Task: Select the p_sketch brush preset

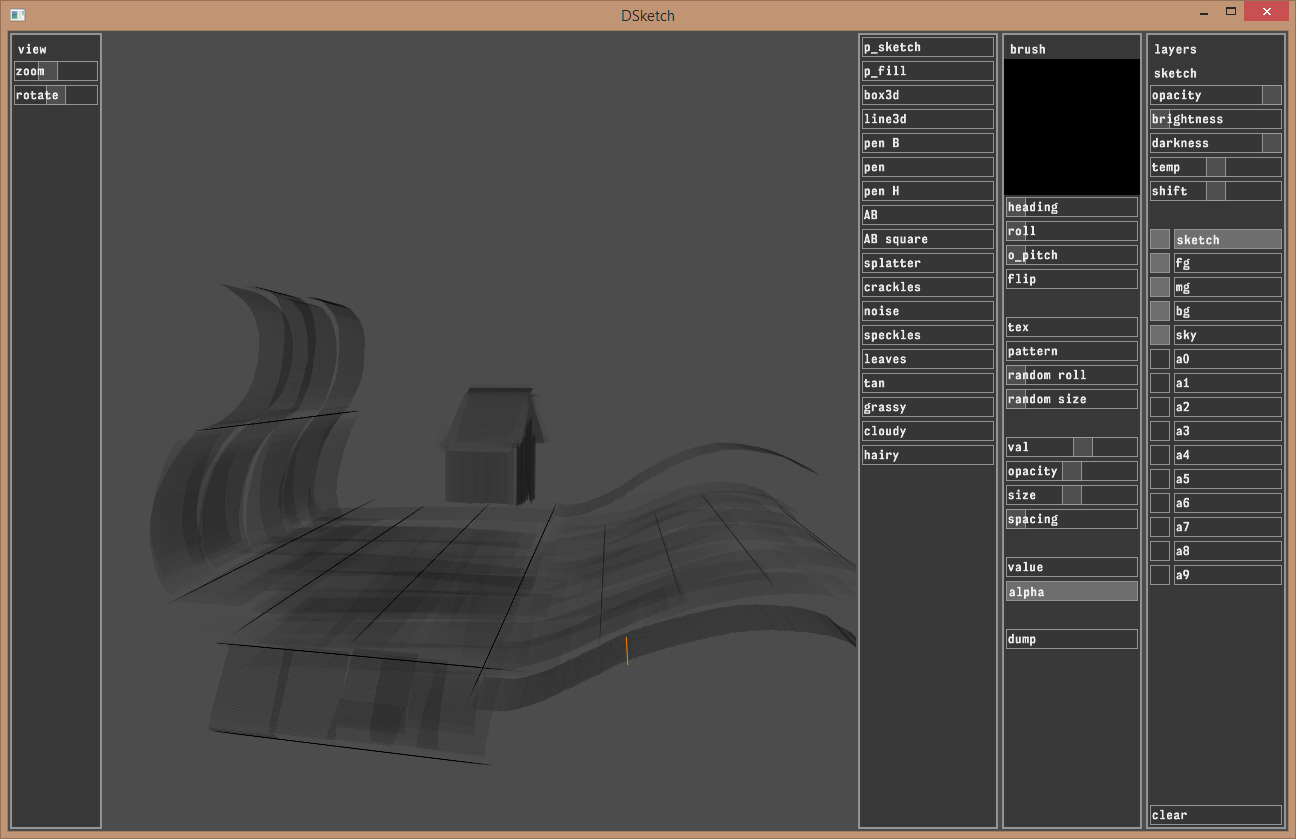Action: coord(927,47)
